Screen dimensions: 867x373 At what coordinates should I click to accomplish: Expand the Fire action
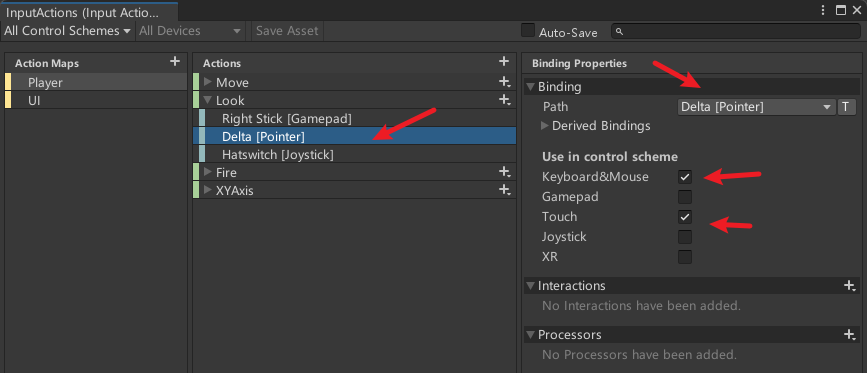pos(208,172)
